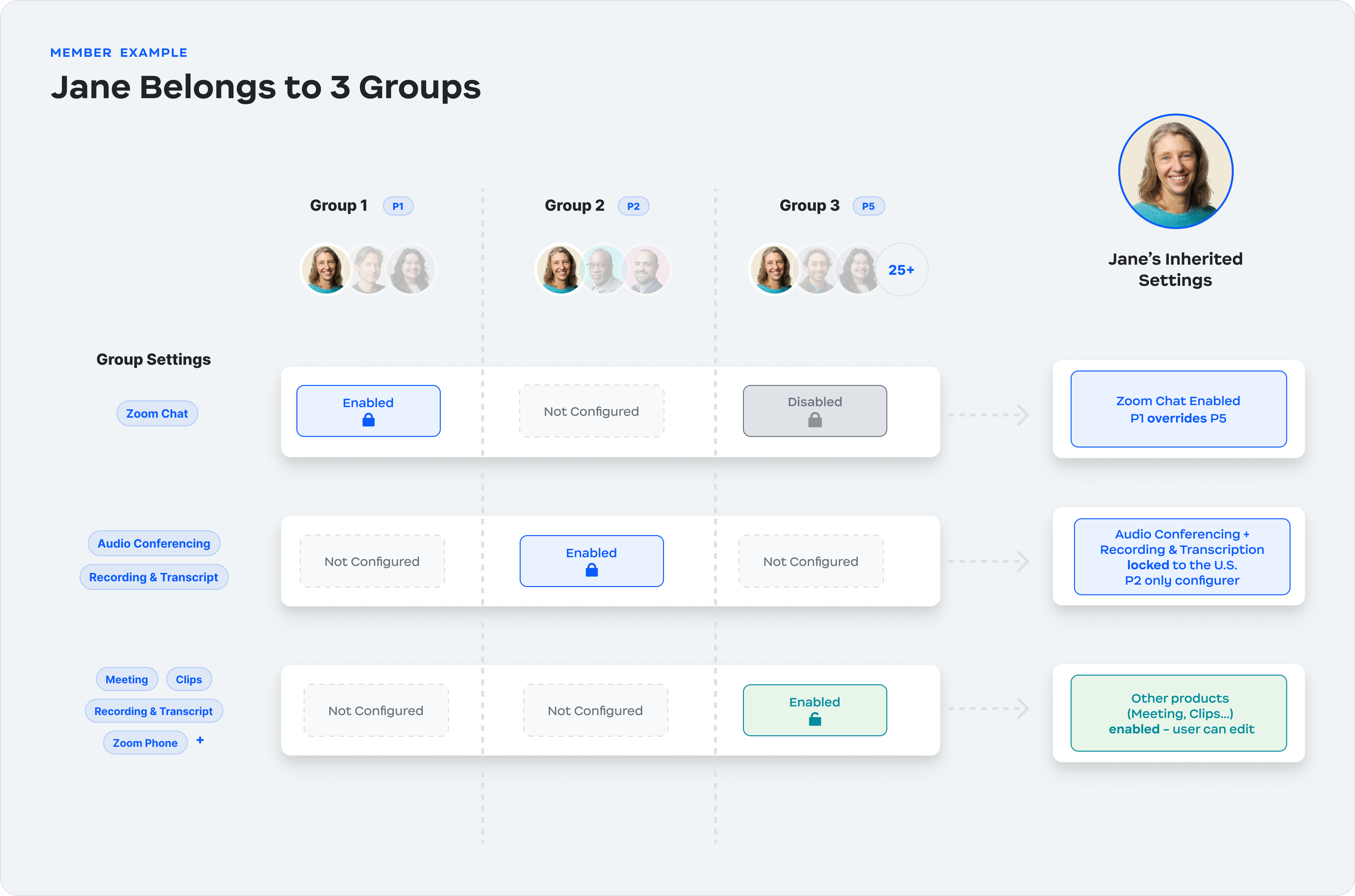Click Group 2 Not Configured box in Zoom Chat row
The height and width of the screenshot is (896, 1355).
point(591,411)
